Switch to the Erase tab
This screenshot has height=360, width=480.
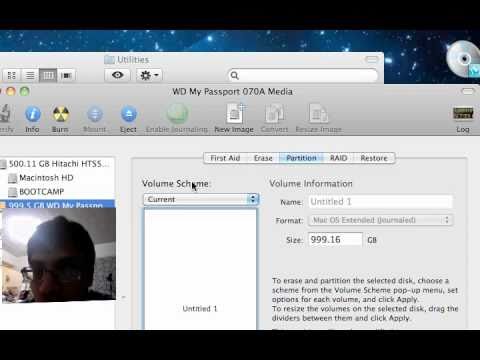(x=263, y=158)
